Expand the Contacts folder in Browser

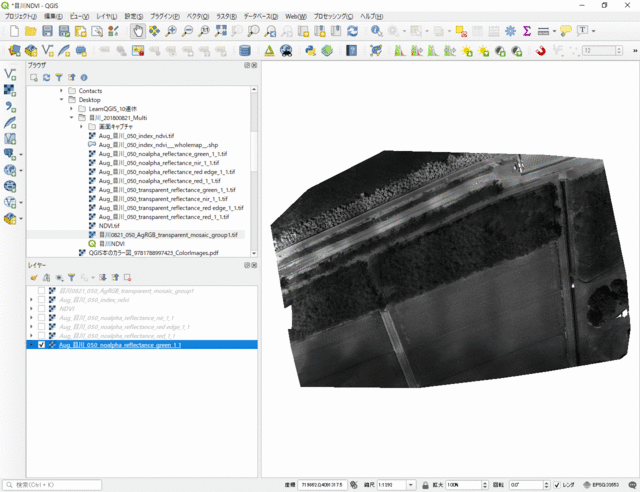tap(61, 91)
